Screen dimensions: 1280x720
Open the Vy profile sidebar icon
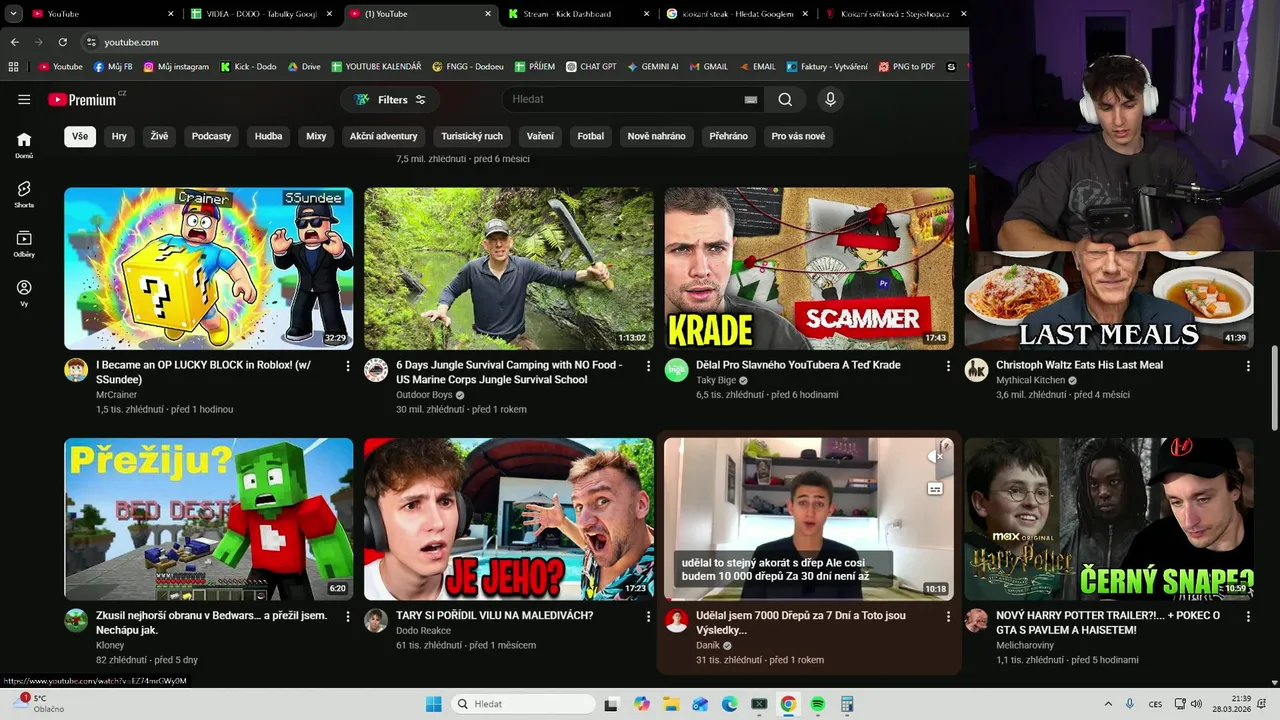(x=24, y=293)
